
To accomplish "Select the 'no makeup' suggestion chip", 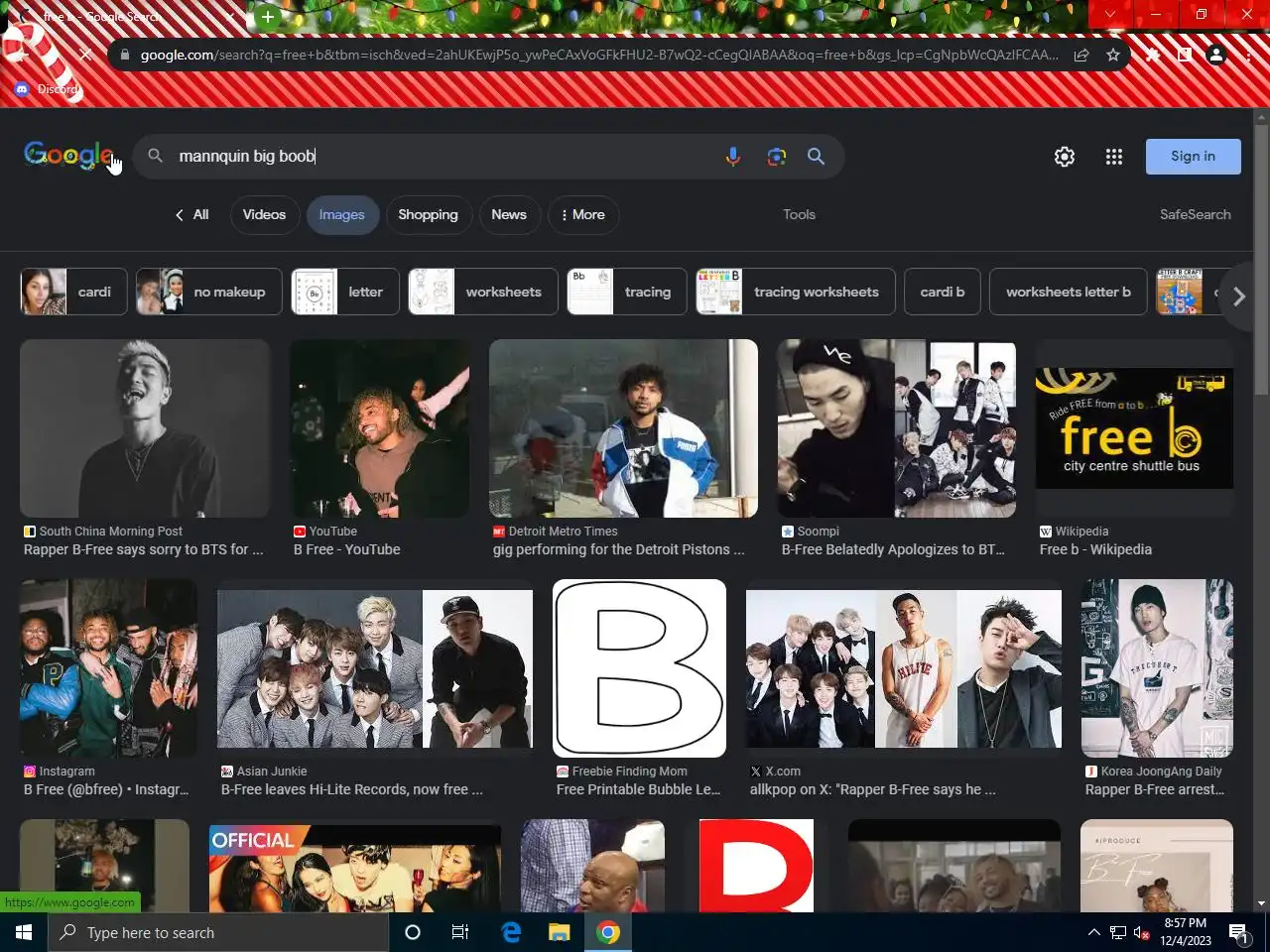I will pos(209,292).
